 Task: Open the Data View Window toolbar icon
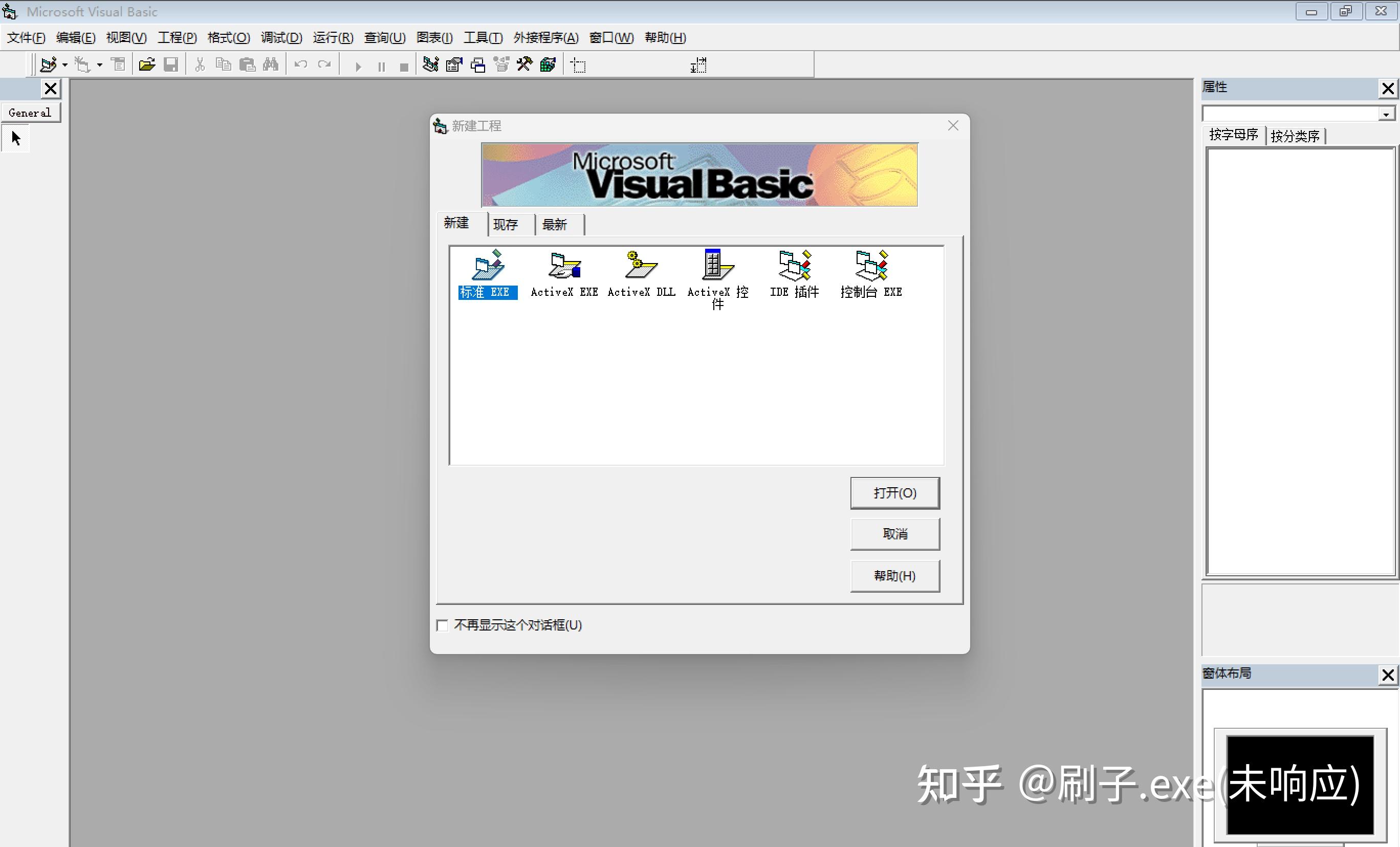548,65
